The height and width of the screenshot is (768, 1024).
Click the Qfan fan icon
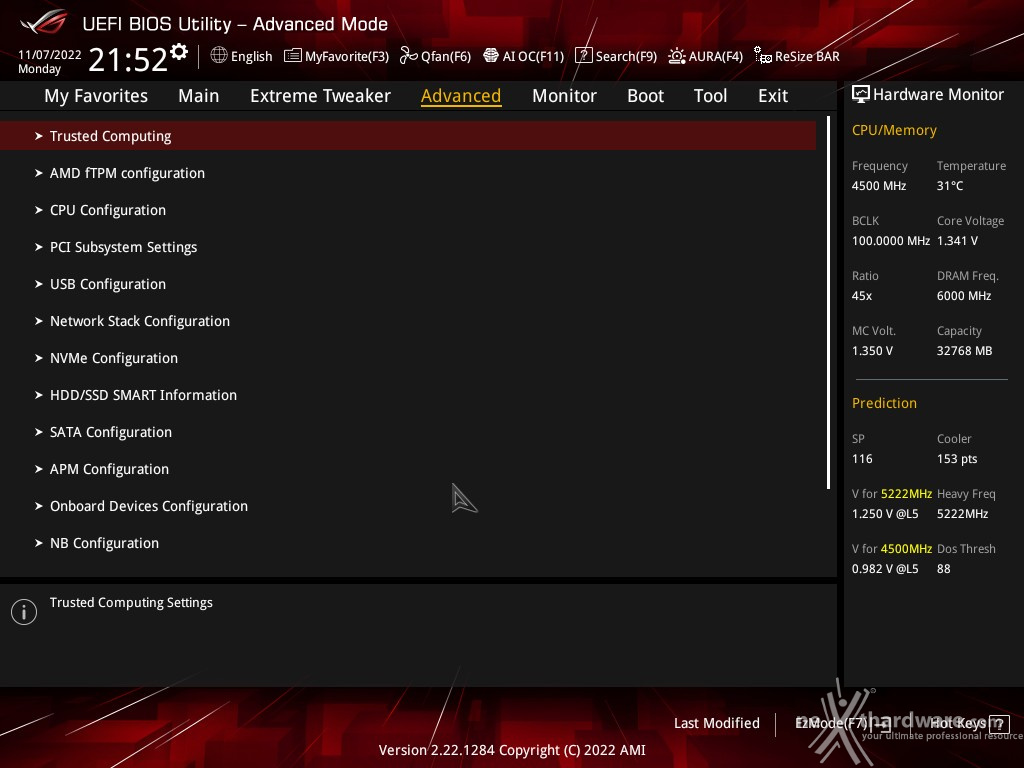coord(409,56)
